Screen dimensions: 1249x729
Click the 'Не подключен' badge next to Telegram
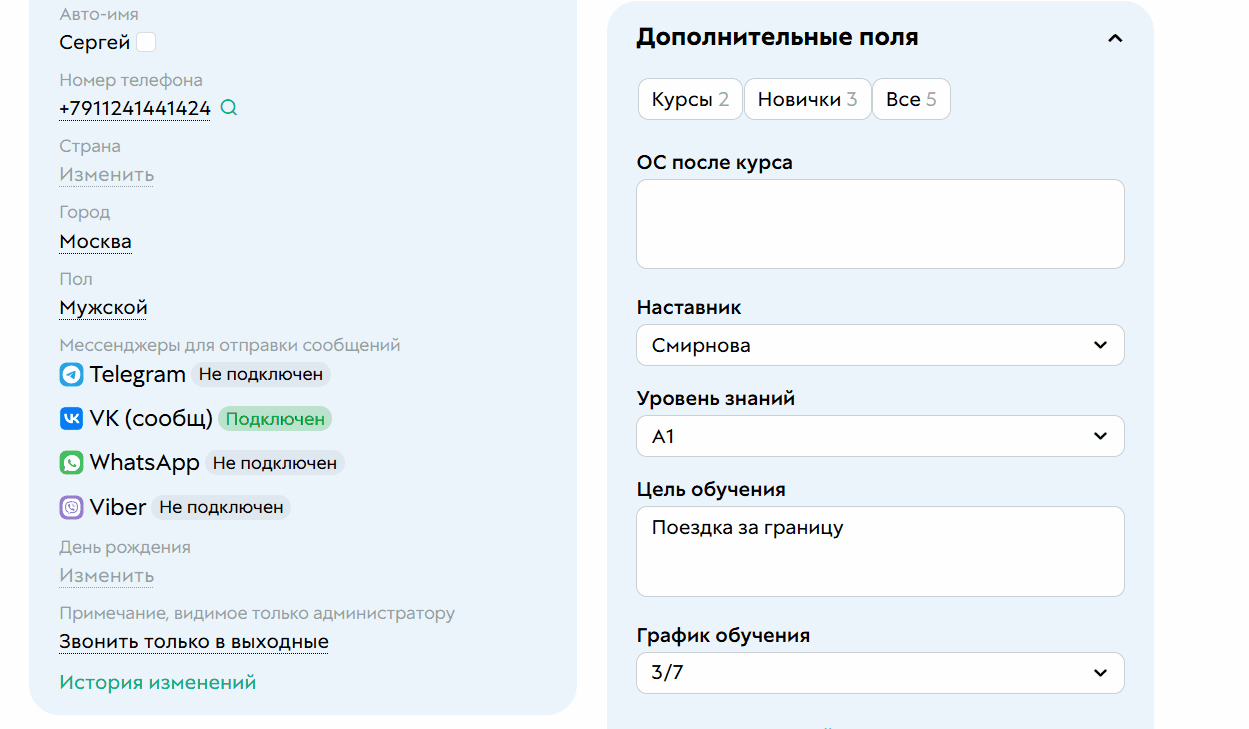pyautogui.click(x=261, y=375)
